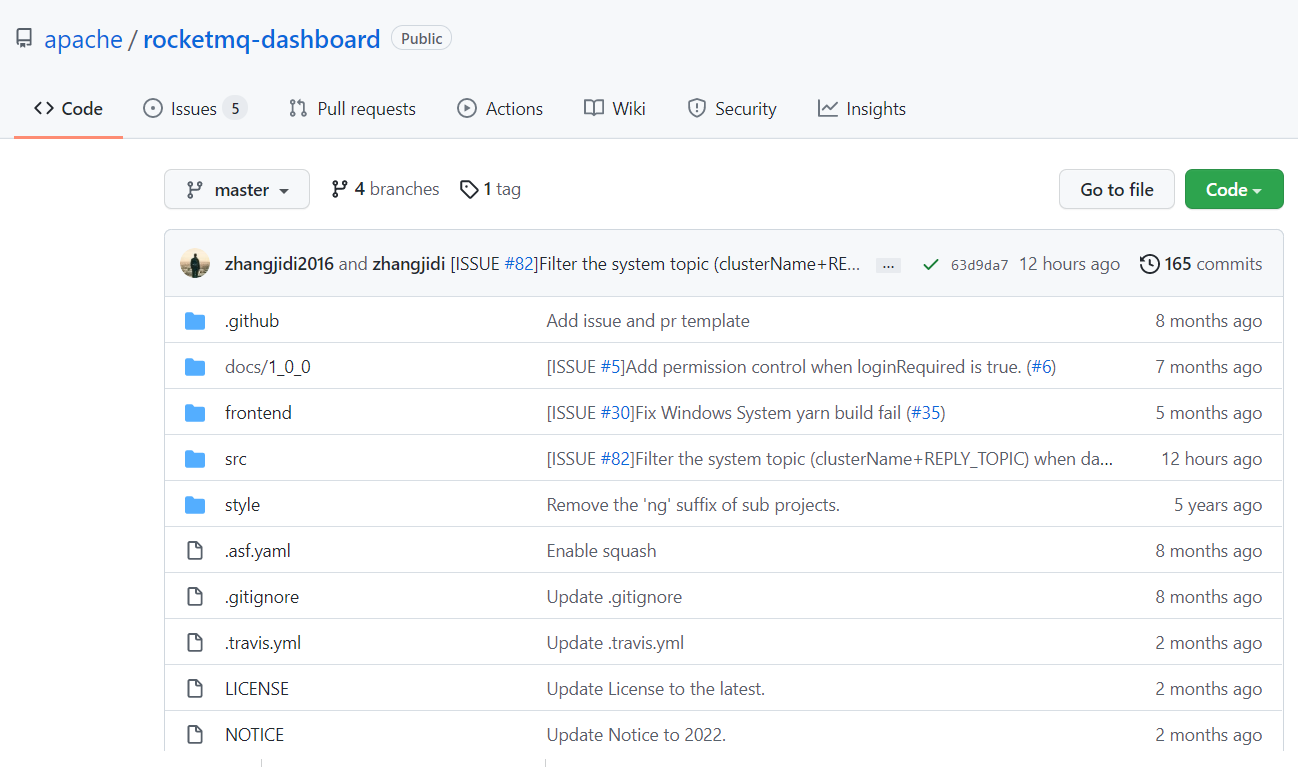
Task: Click the commit history clock icon
Action: coord(1150,264)
